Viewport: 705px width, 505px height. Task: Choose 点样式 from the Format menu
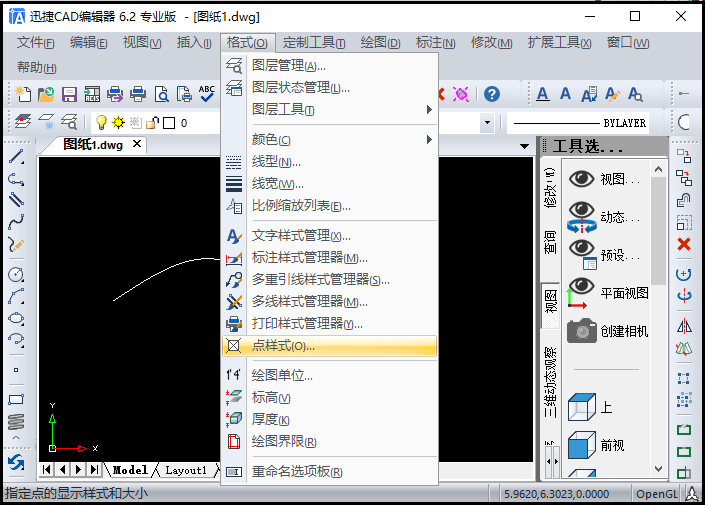tap(330, 346)
